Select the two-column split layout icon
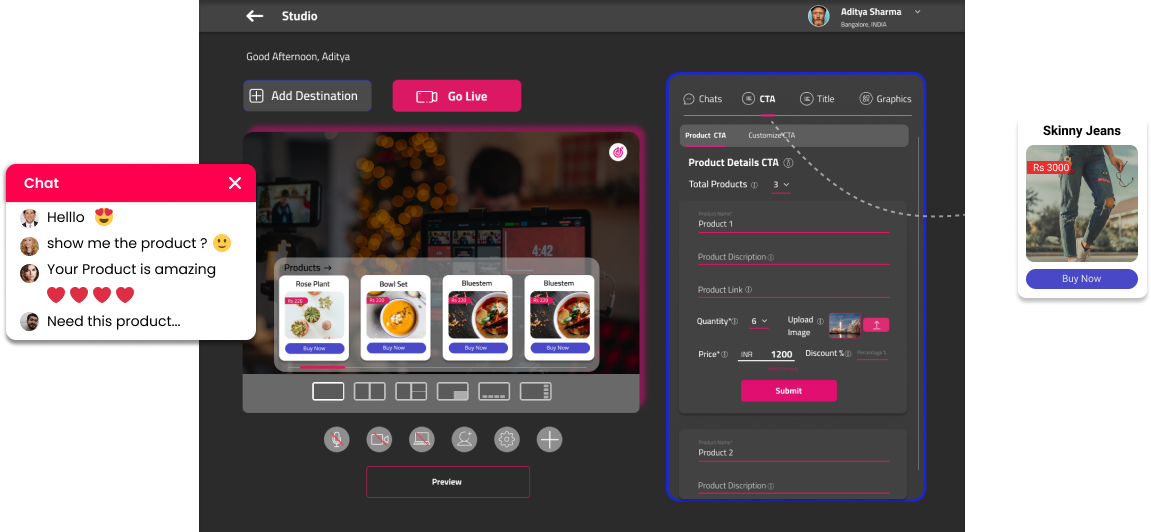The width and height of the screenshot is (1151, 532). coord(369,392)
